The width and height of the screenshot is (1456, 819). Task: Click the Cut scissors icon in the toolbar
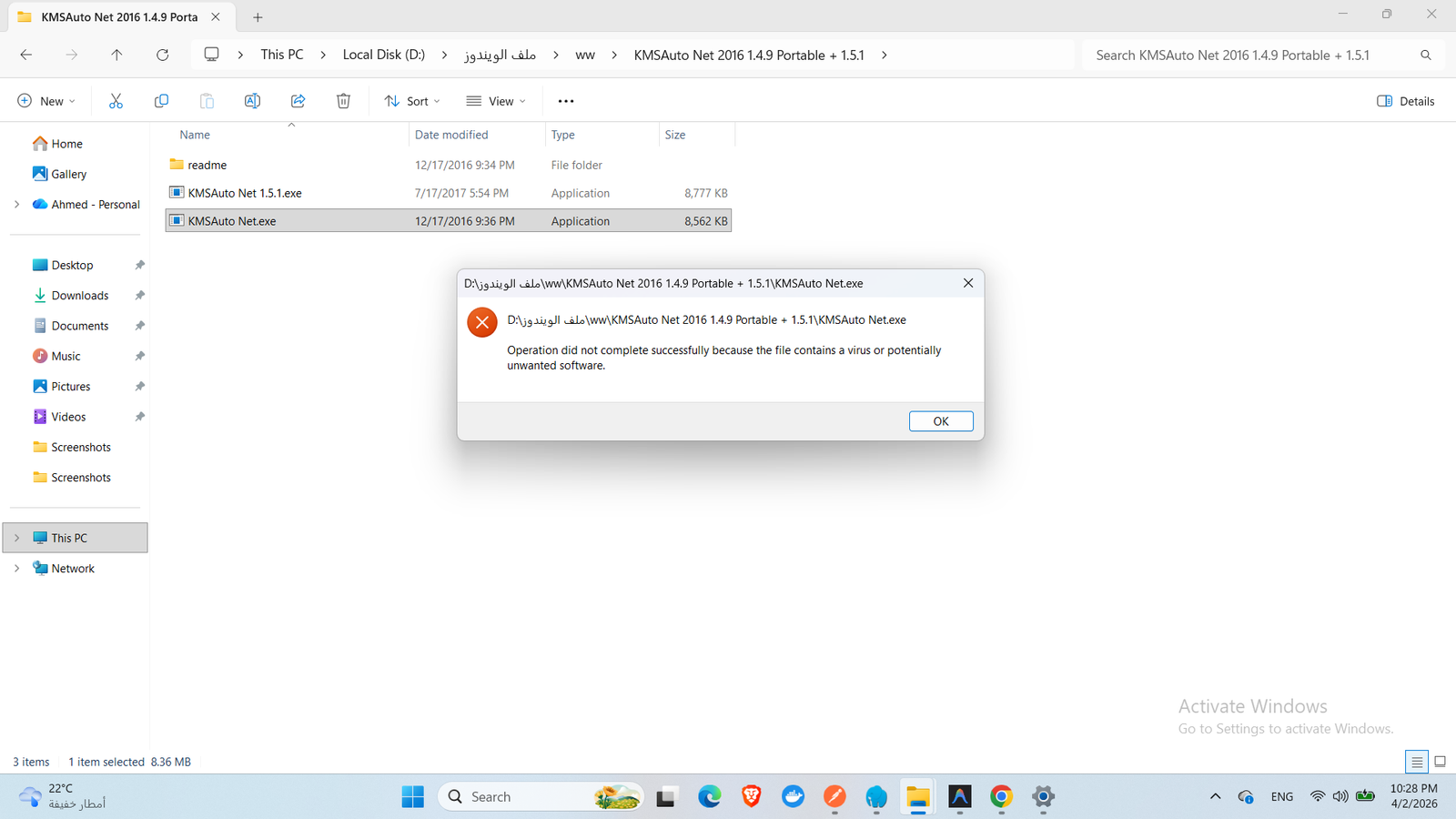pos(116,101)
